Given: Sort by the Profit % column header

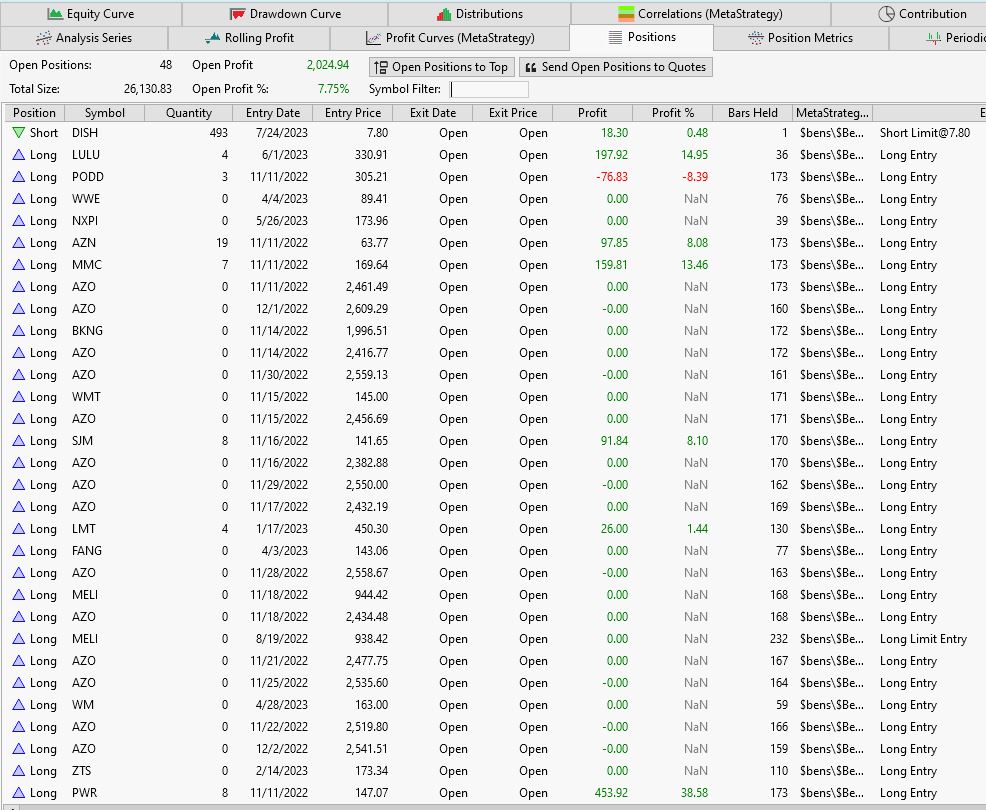Looking at the screenshot, I should [672, 113].
